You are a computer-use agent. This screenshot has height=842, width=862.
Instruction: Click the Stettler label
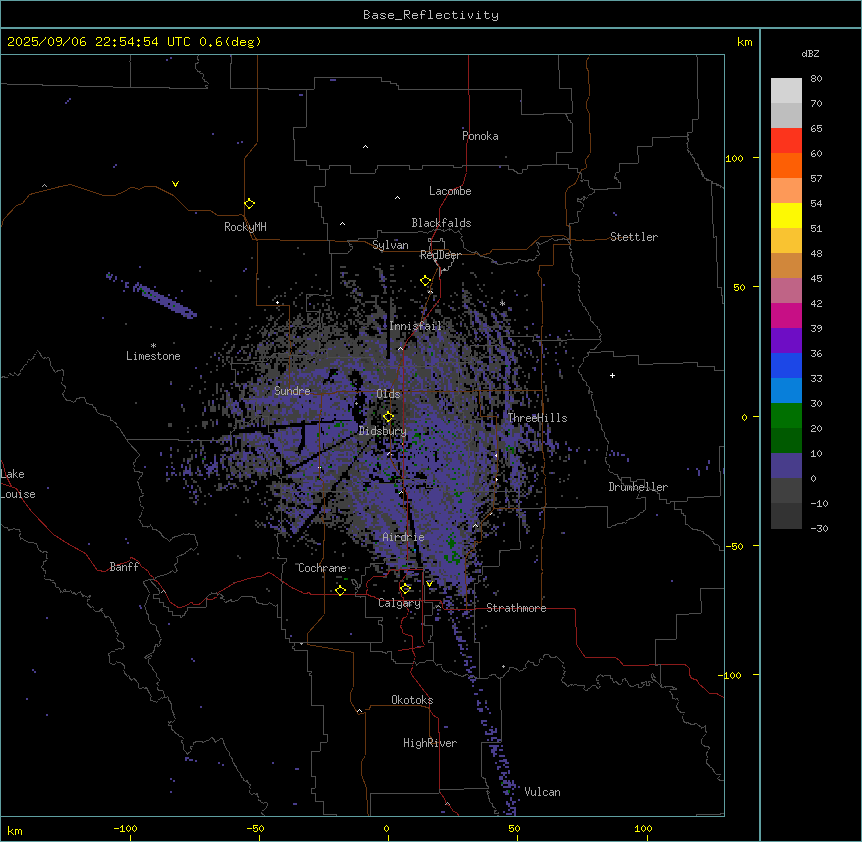pyautogui.click(x=634, y=237)
